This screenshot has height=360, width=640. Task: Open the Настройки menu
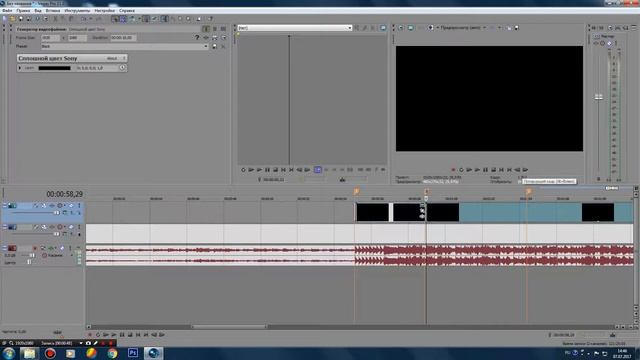point(104,11)
